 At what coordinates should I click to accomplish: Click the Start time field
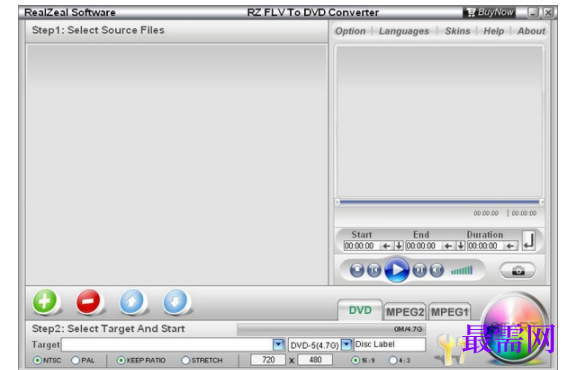[362, 246]
